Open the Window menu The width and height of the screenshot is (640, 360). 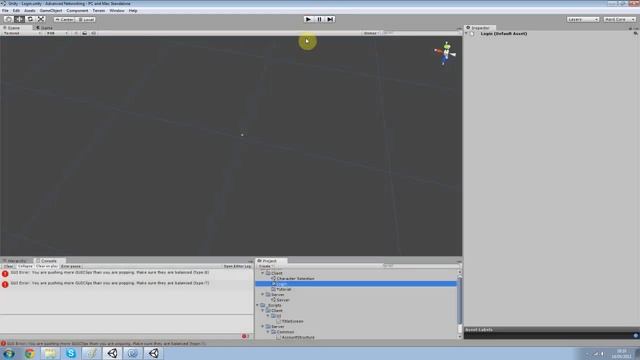point(117,11)
